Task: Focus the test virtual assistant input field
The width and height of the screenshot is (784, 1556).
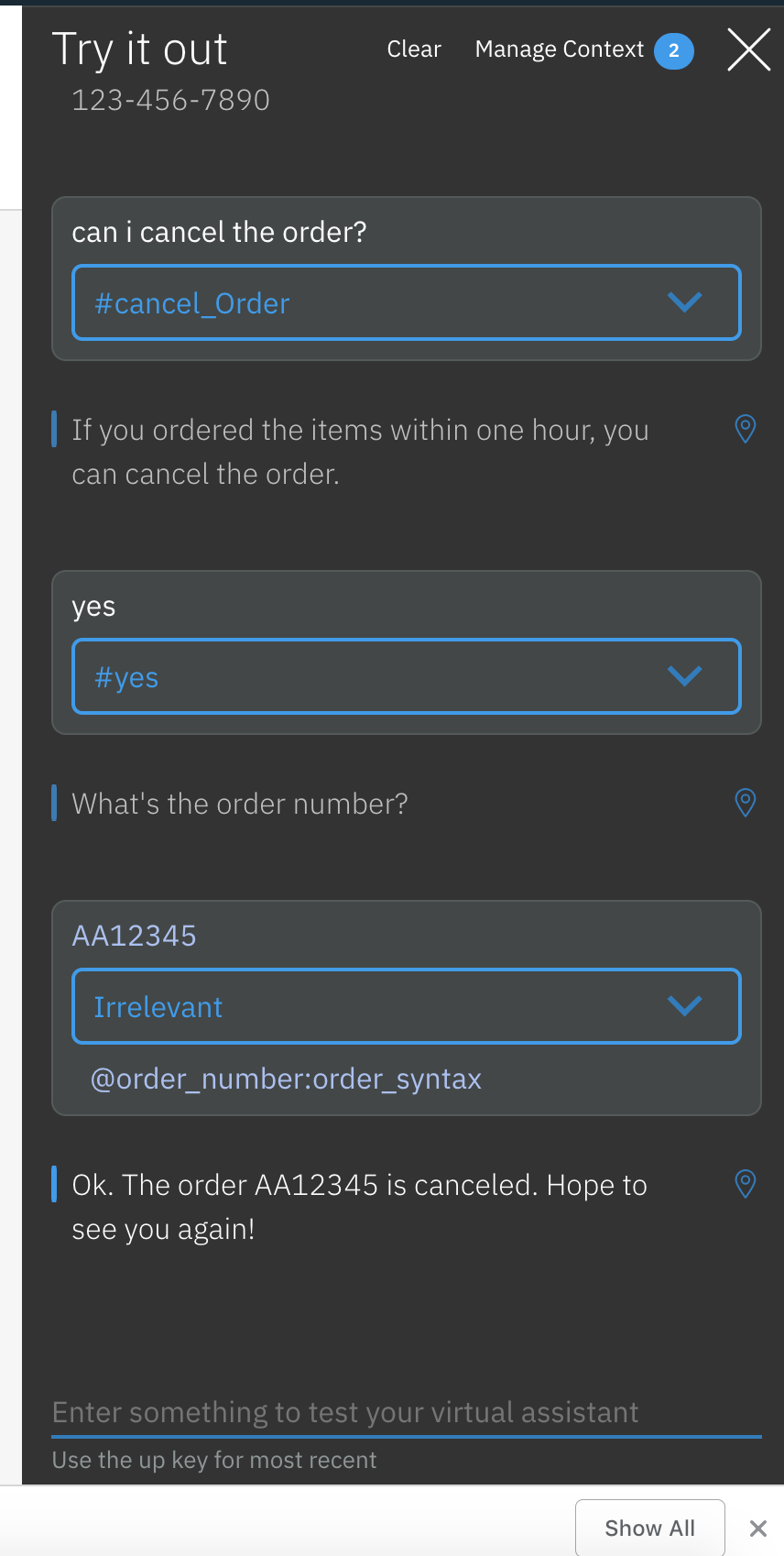Action: (407, 1412)
